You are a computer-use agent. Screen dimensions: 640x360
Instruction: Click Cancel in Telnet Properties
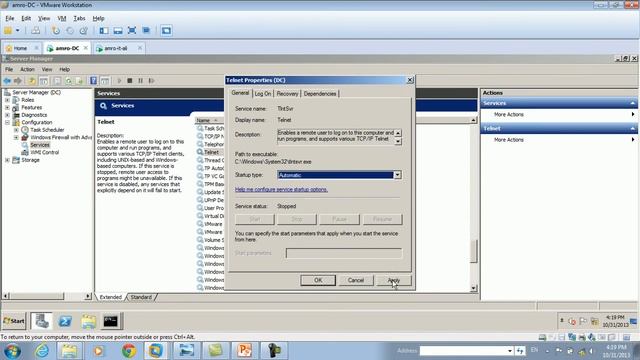point(356,280)
